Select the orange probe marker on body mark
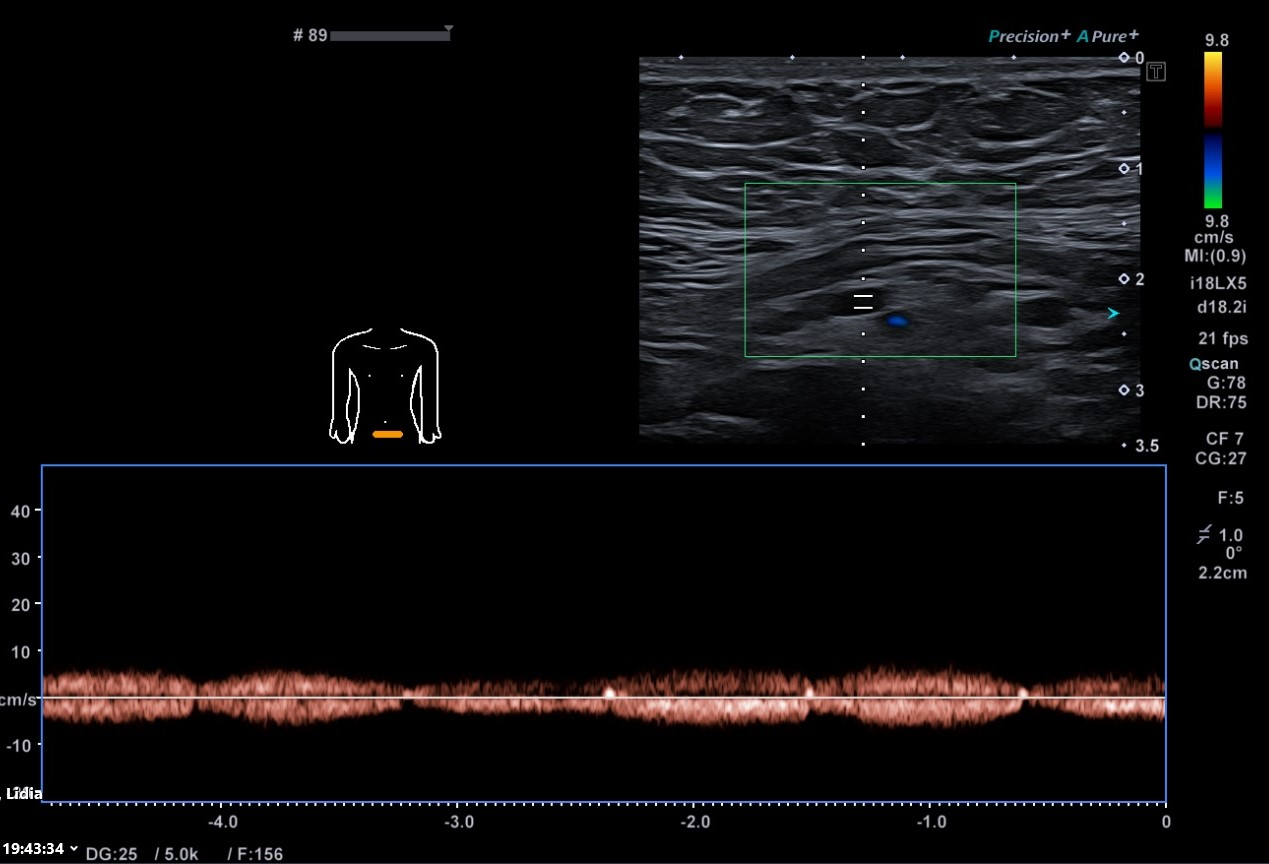Screen dimensions: 1269x864 tap(387, 435)
